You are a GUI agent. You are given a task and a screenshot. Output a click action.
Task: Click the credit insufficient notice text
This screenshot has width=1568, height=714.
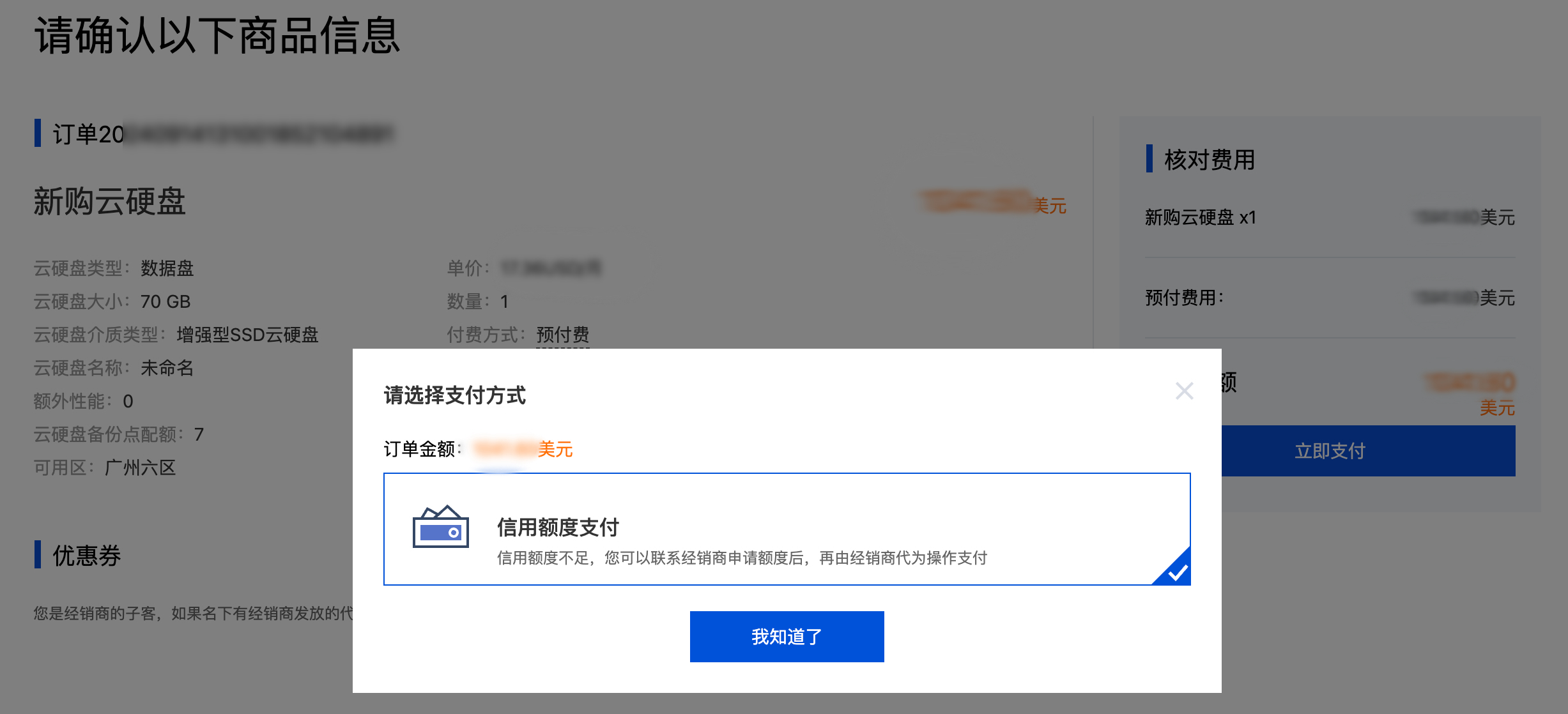[742, 558]
